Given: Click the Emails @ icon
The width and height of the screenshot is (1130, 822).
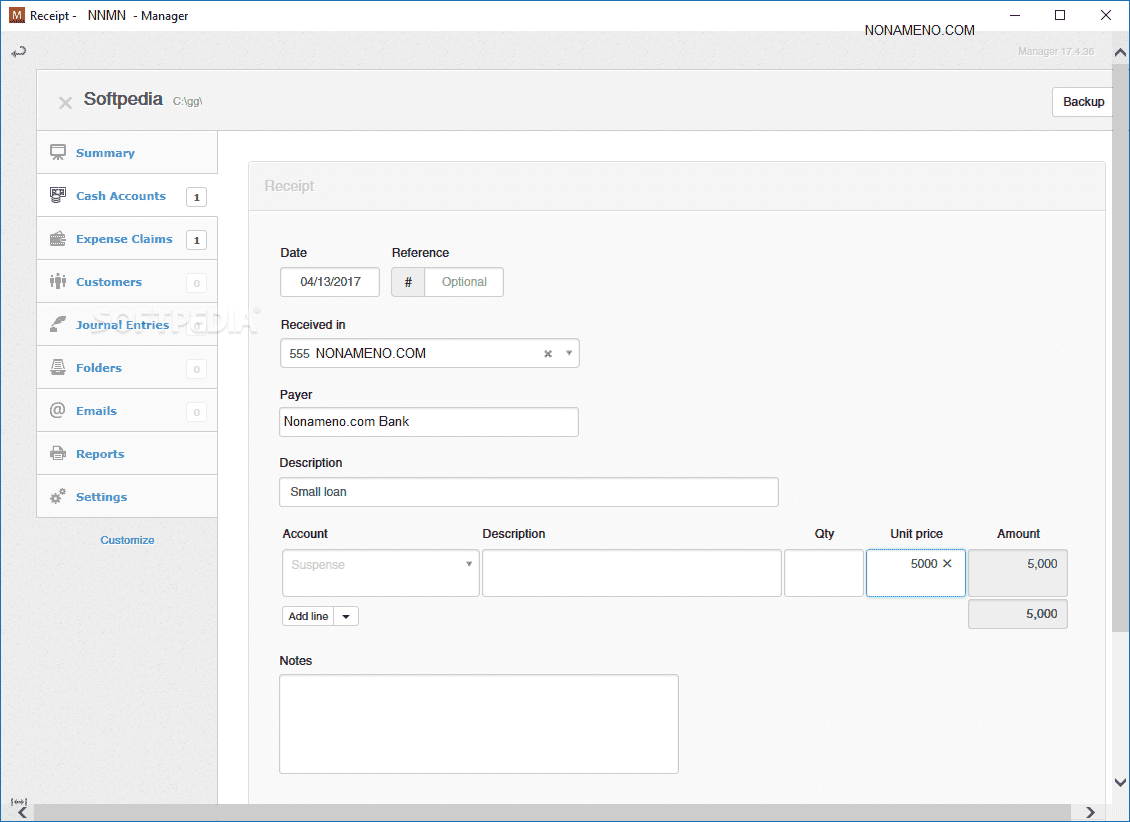Looking at the screenshot, I should coord(58,411).
